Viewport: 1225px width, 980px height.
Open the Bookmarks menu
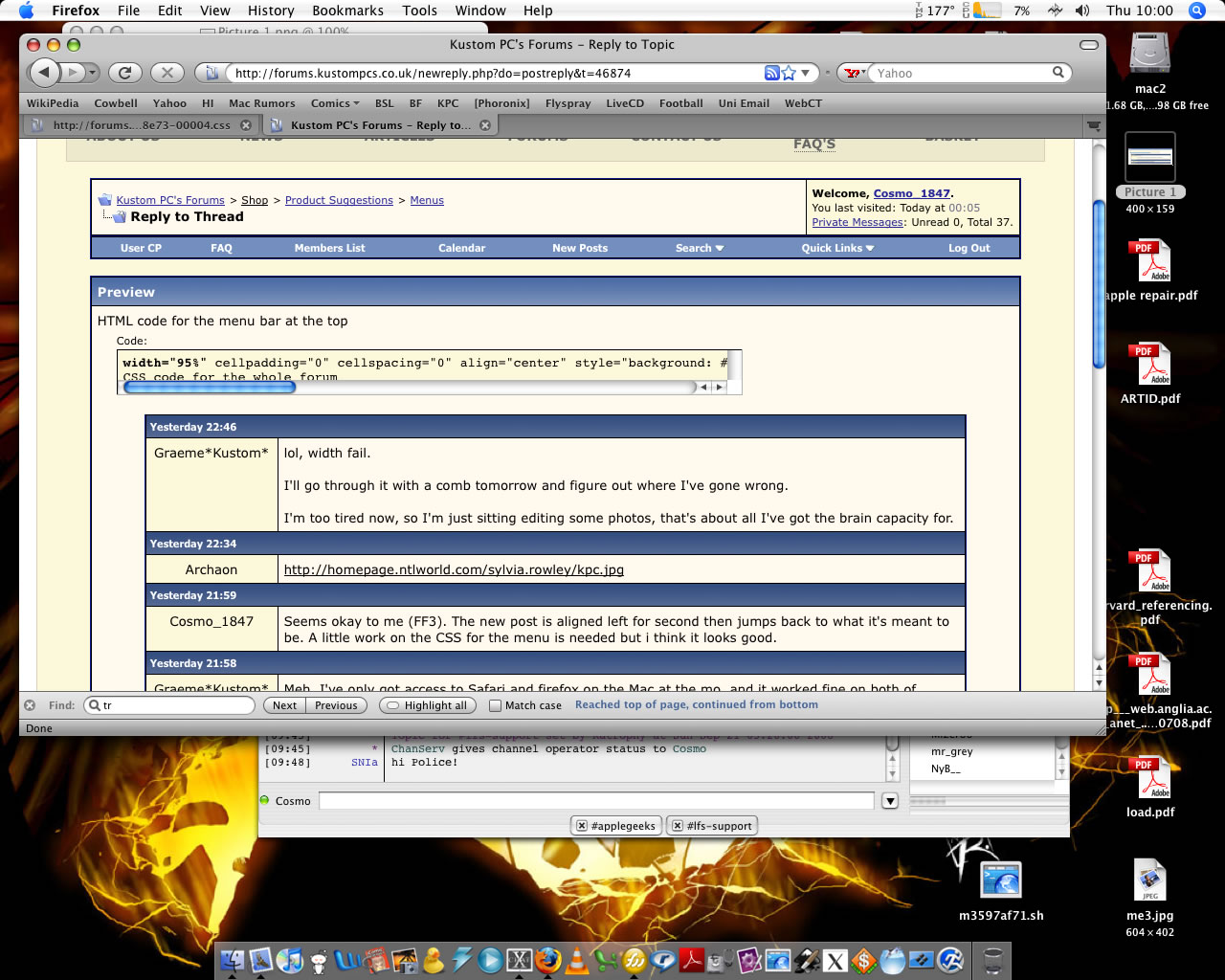[347, 11]
